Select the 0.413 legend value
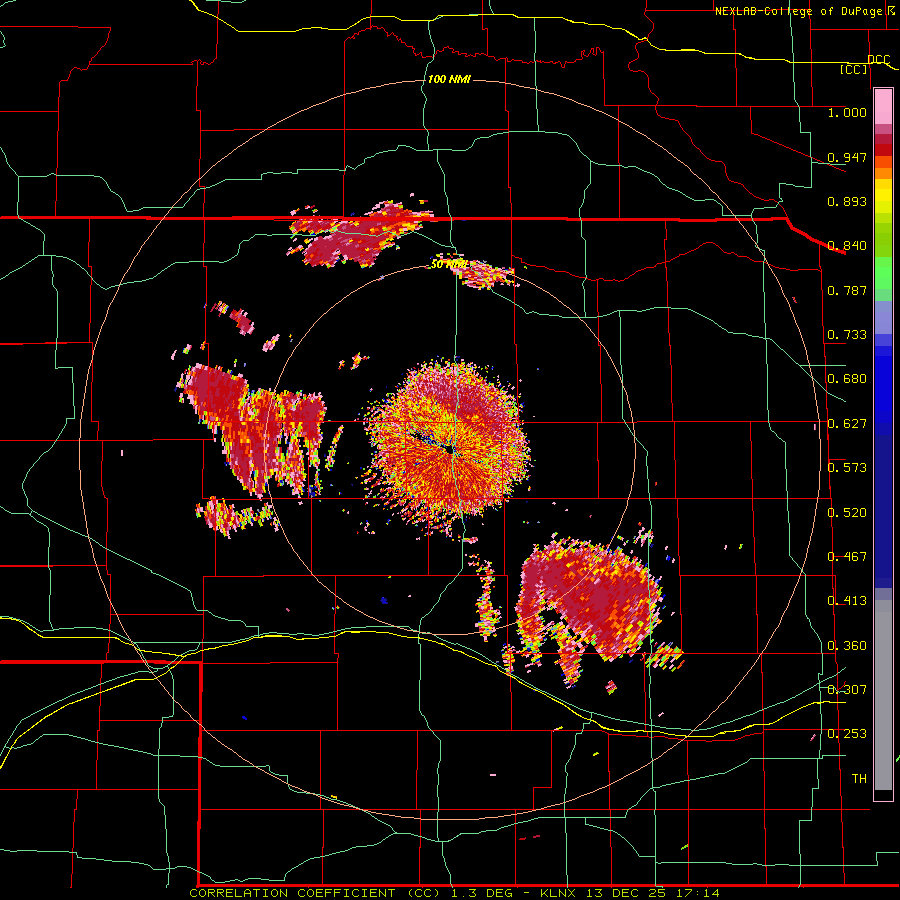This screenshot has height=900, width=900. [x=847, y=601]
